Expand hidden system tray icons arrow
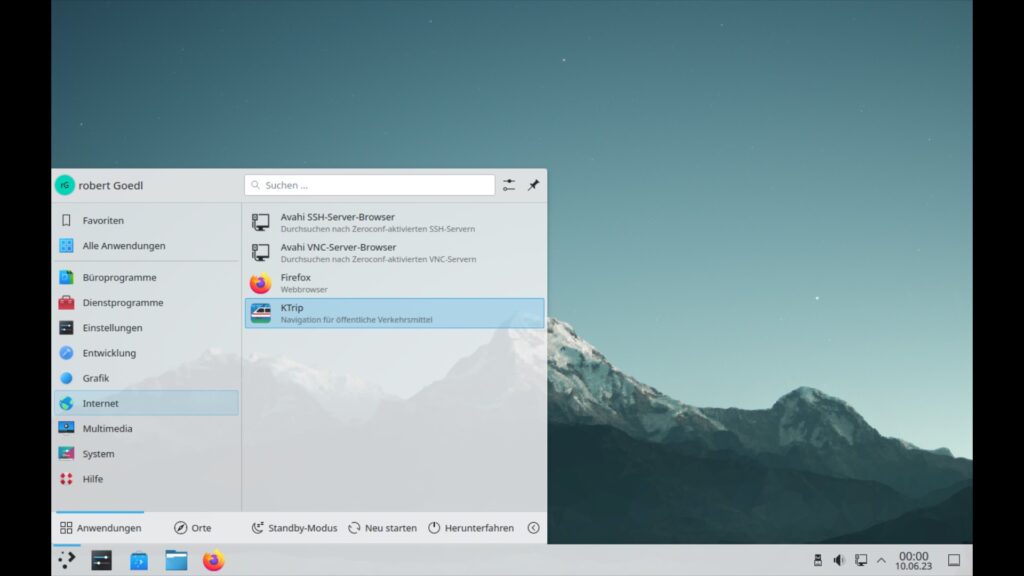This screenshot has width=1024, height=576. 881,560
